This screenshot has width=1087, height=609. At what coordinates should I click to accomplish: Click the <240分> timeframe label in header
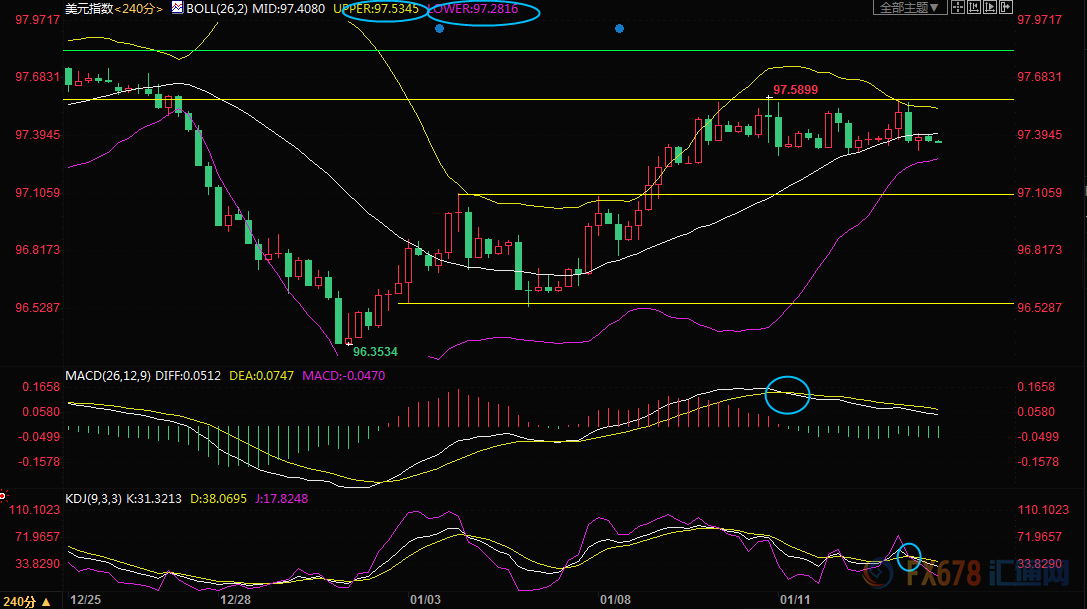137,8
